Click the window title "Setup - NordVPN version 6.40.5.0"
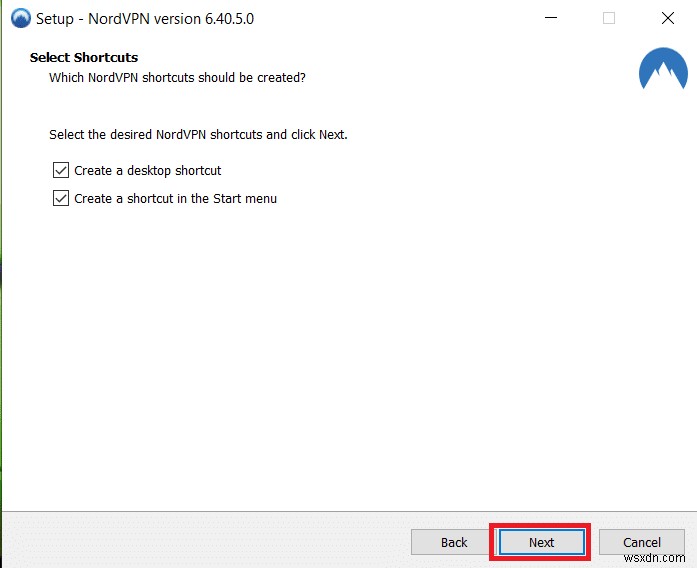Viewport: 697px width, 568px height. (x=145, y=19)
